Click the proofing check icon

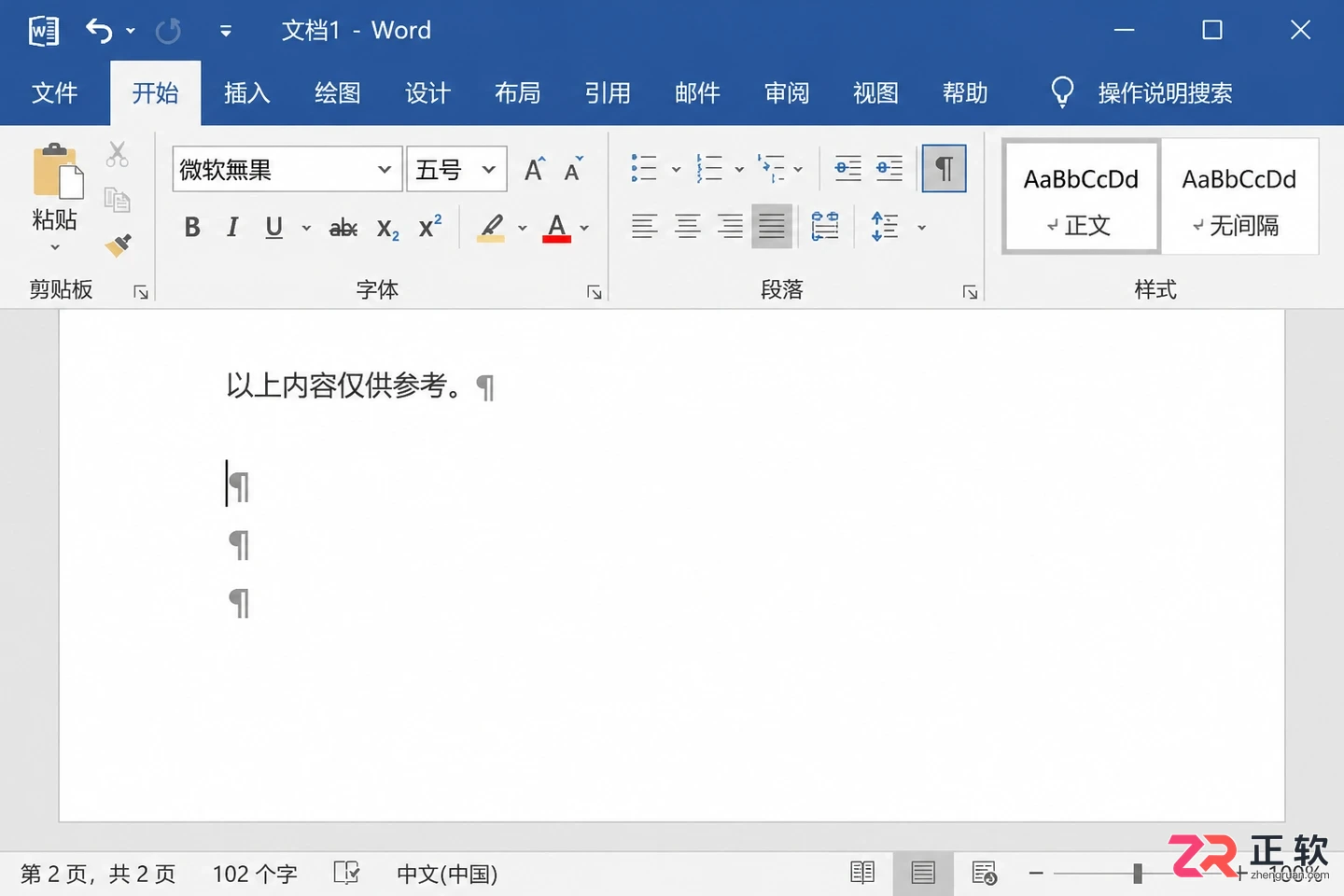tap(347, 874)
